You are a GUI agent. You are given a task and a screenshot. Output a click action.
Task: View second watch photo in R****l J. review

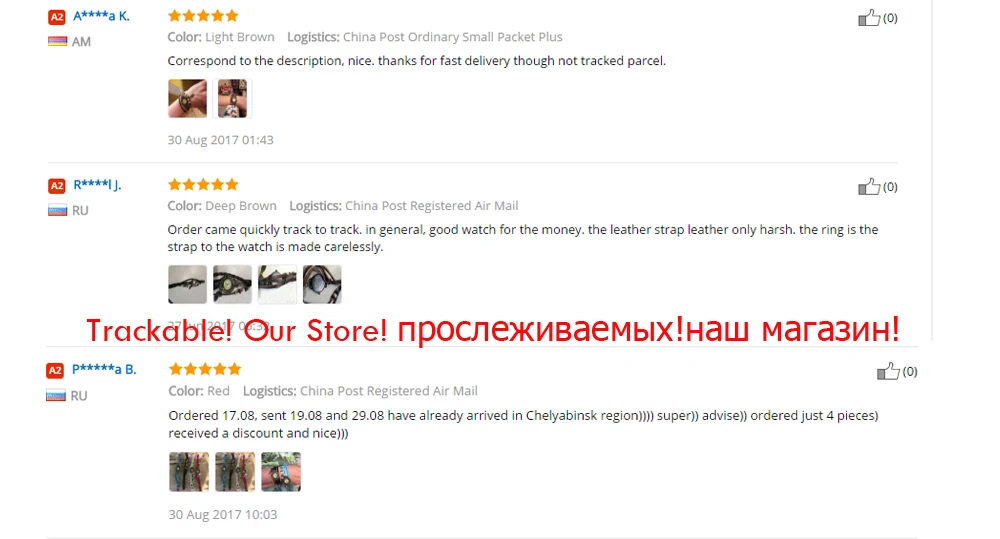click(232, 284)
